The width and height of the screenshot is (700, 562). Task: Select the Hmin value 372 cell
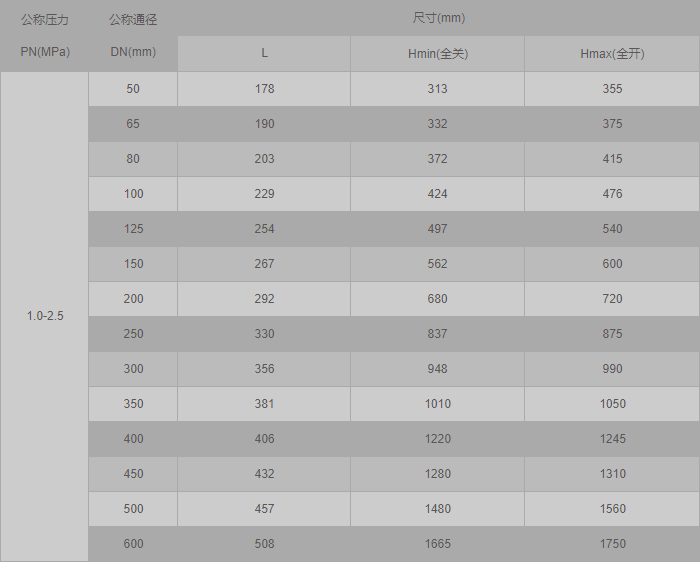(437, 159)
